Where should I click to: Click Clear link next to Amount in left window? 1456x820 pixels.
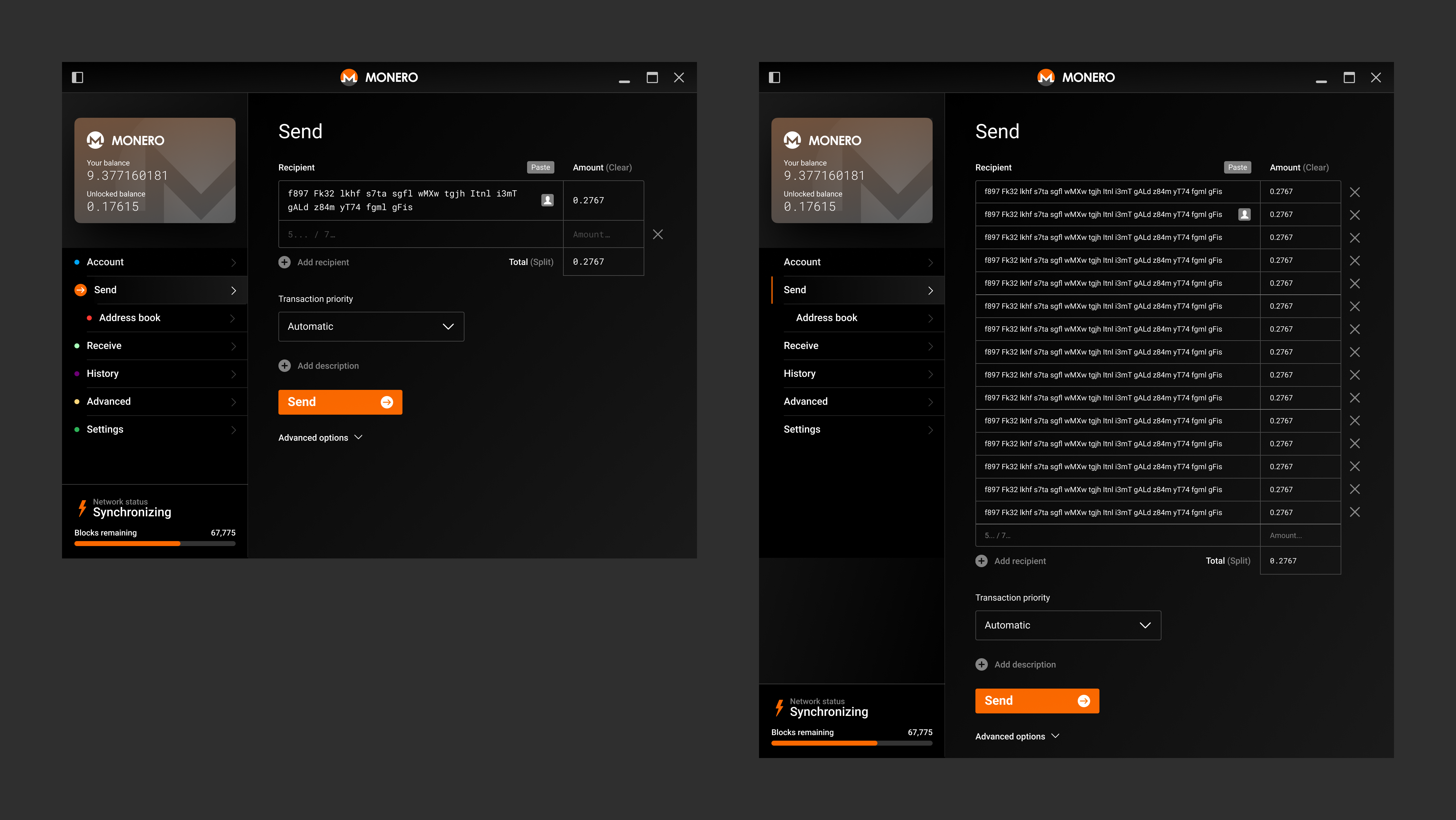coord(619,167)
